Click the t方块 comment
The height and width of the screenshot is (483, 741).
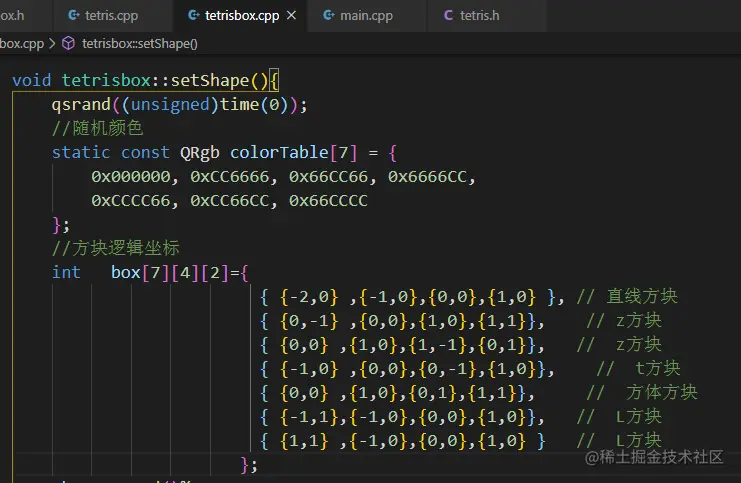pyautogui.click(x=658, y=368)
